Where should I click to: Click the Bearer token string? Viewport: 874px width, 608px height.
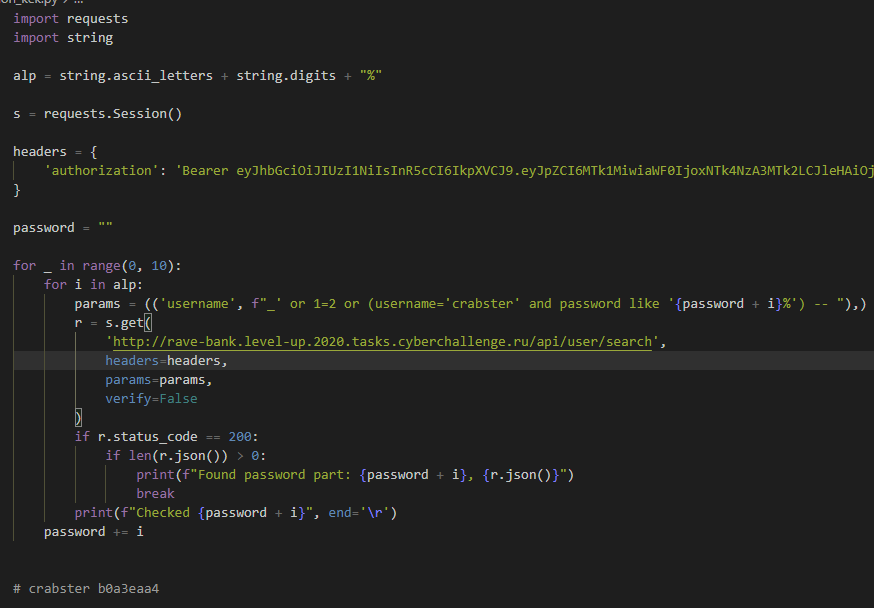pos(525,171)
